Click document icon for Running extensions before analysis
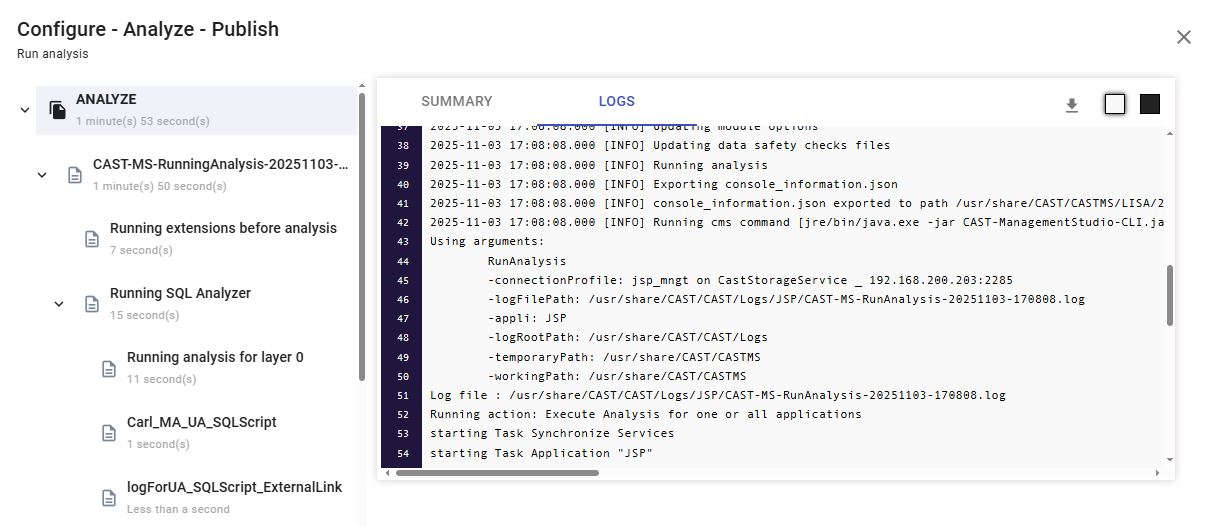Image resolution: width=1205 pixels, height=526 pixels. point(91,239)
